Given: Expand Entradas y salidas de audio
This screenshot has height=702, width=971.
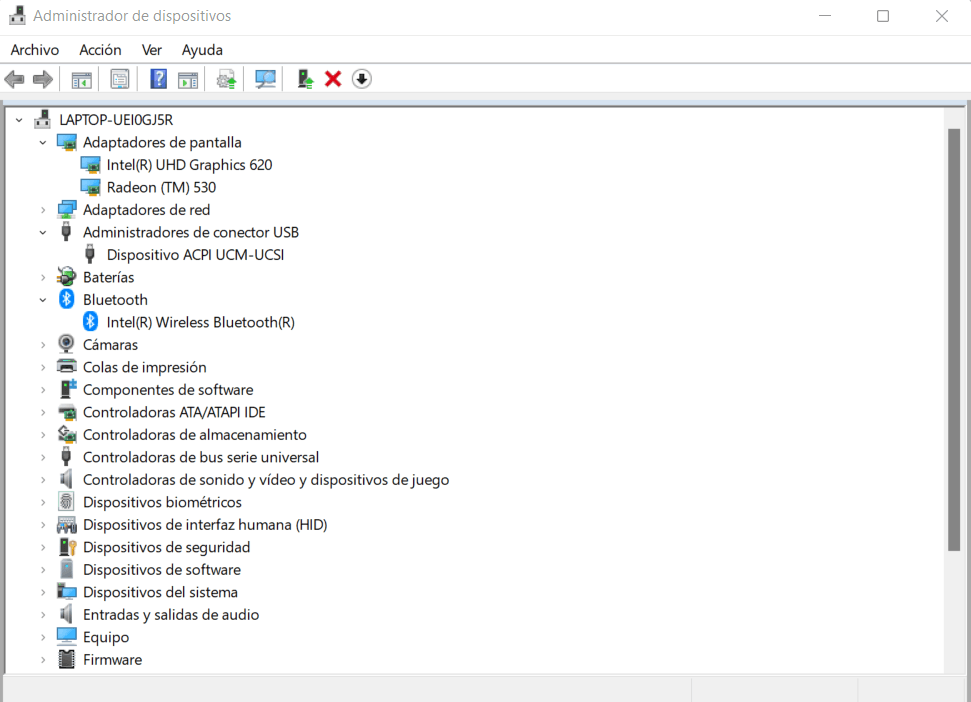Looking at the screenshot, I should [x=43, y=615].
